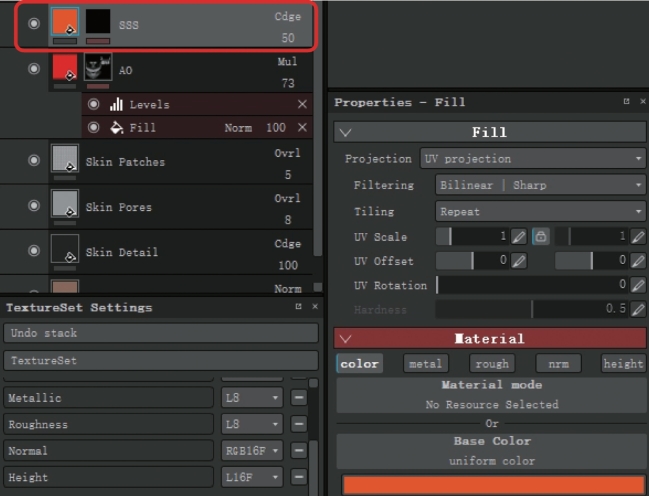Remove the Height channel with minus

pyautogui.click(x=298, y=477)
